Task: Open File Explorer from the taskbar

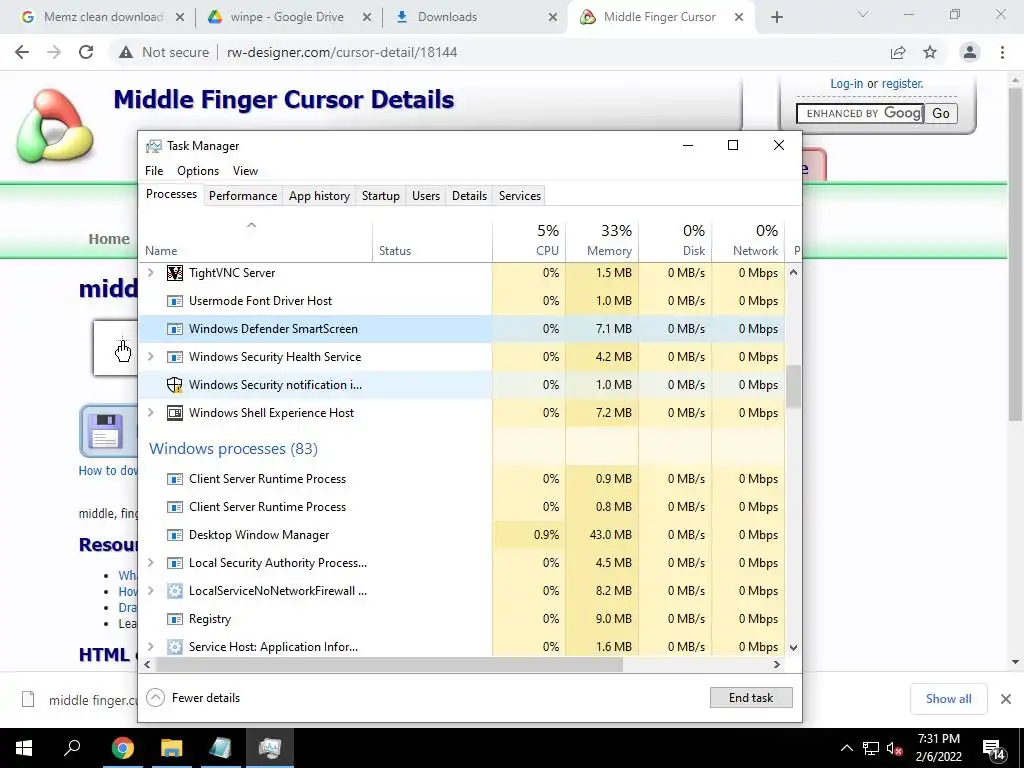Action: point(171,748)
